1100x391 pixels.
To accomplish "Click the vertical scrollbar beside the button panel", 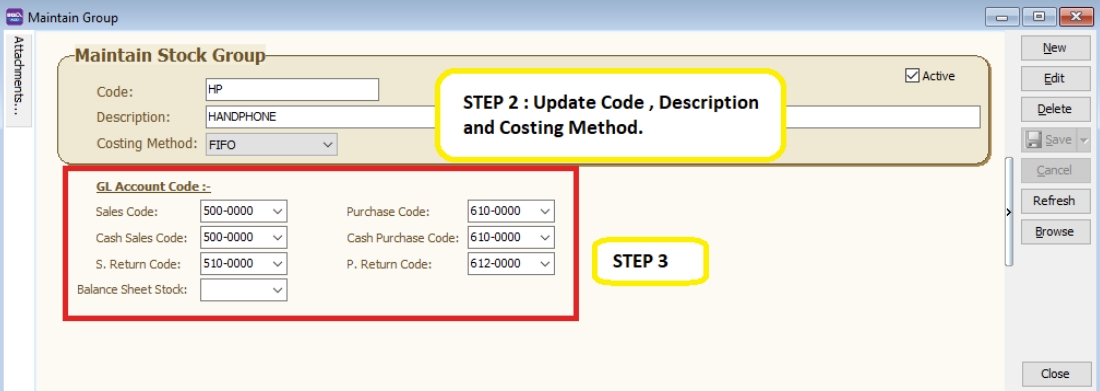I will 1010,211.
